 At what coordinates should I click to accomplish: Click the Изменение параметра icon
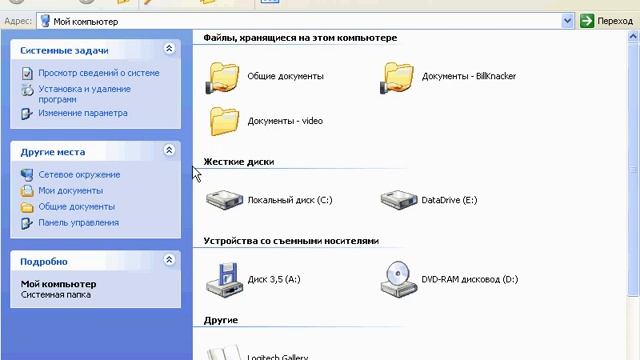pos(27,113)
